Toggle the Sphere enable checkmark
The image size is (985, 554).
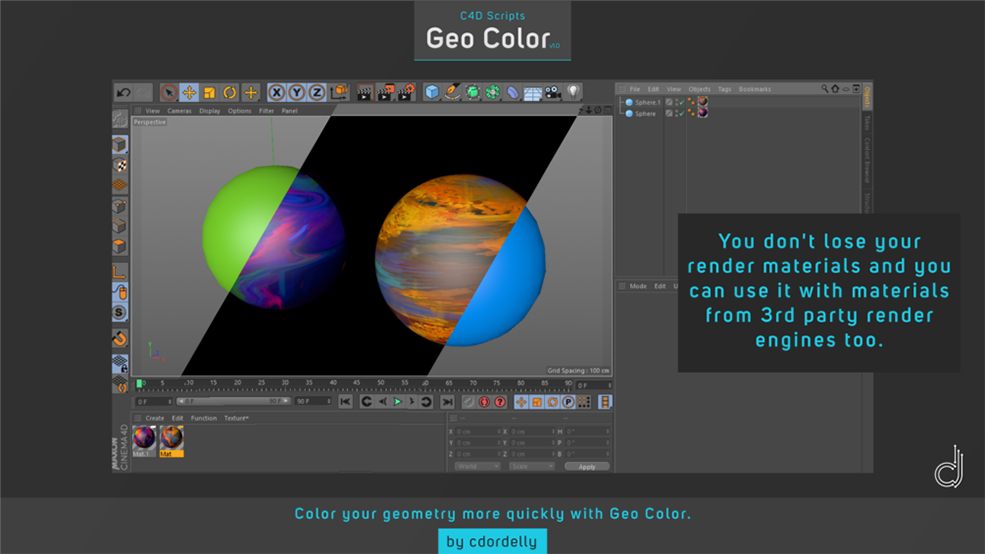(681, 114)
